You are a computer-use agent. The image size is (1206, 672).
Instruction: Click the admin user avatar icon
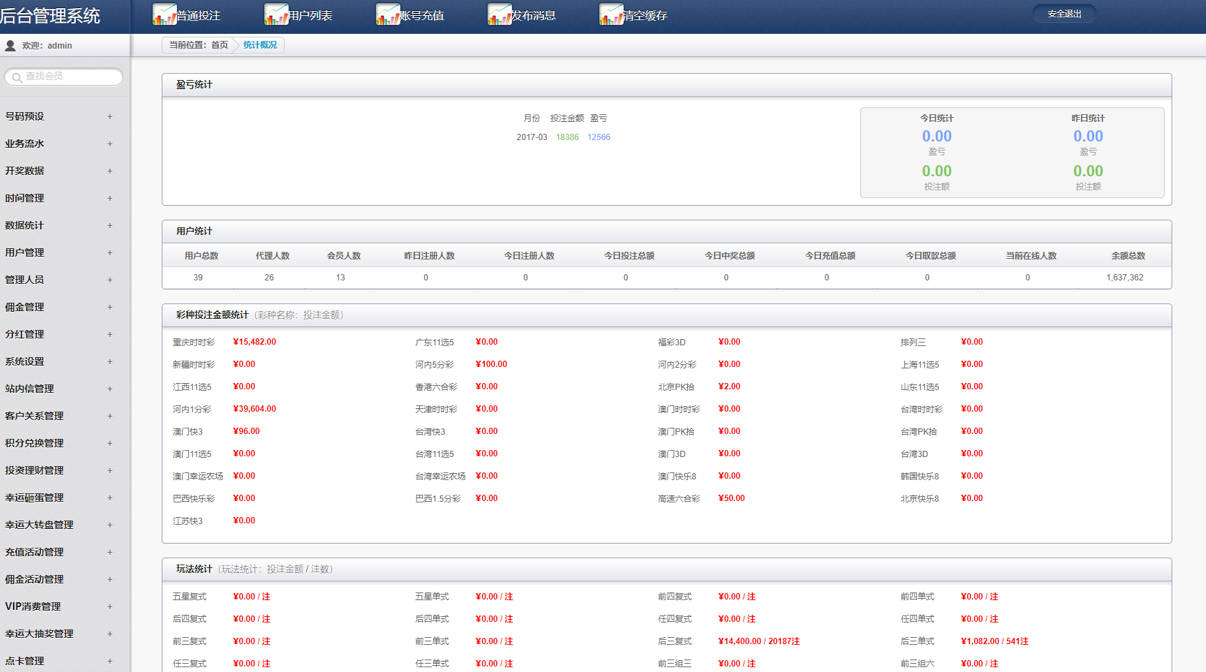coord(10,45)
